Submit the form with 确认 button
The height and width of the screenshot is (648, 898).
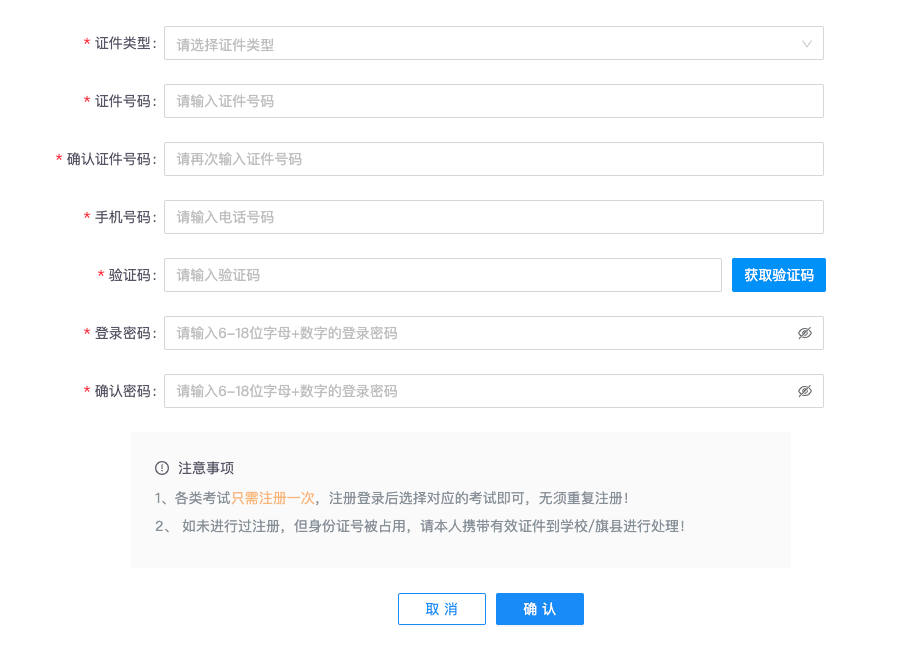[539, 609]
